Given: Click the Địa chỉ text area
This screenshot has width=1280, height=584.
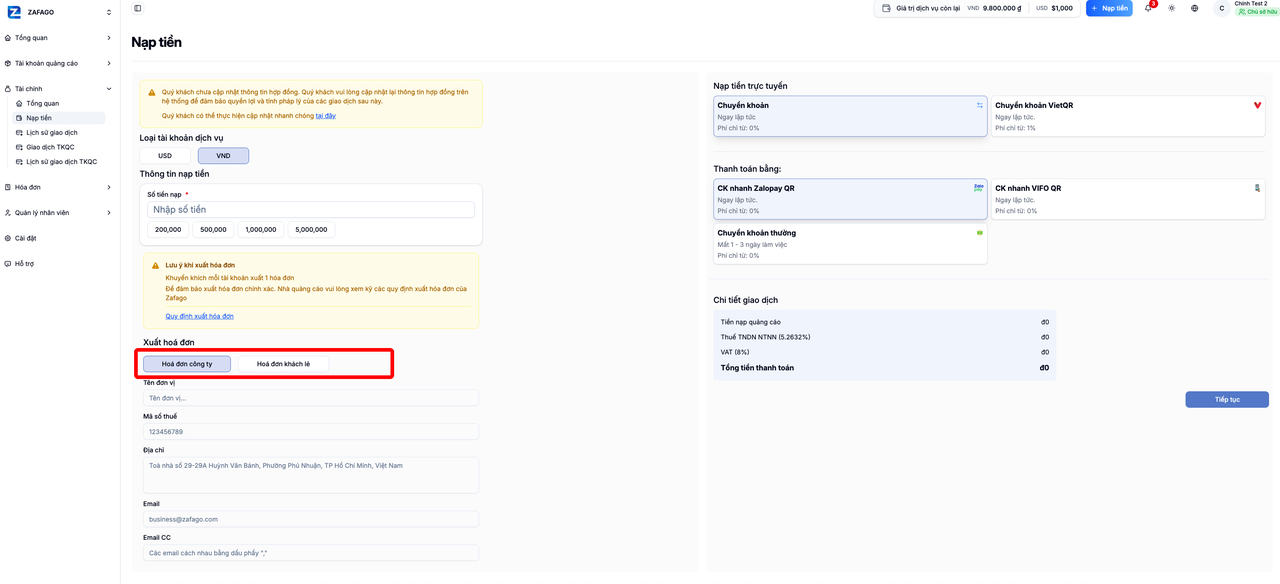Looking at the screenshot, I should pyautogui.click(x=311, y=475).
